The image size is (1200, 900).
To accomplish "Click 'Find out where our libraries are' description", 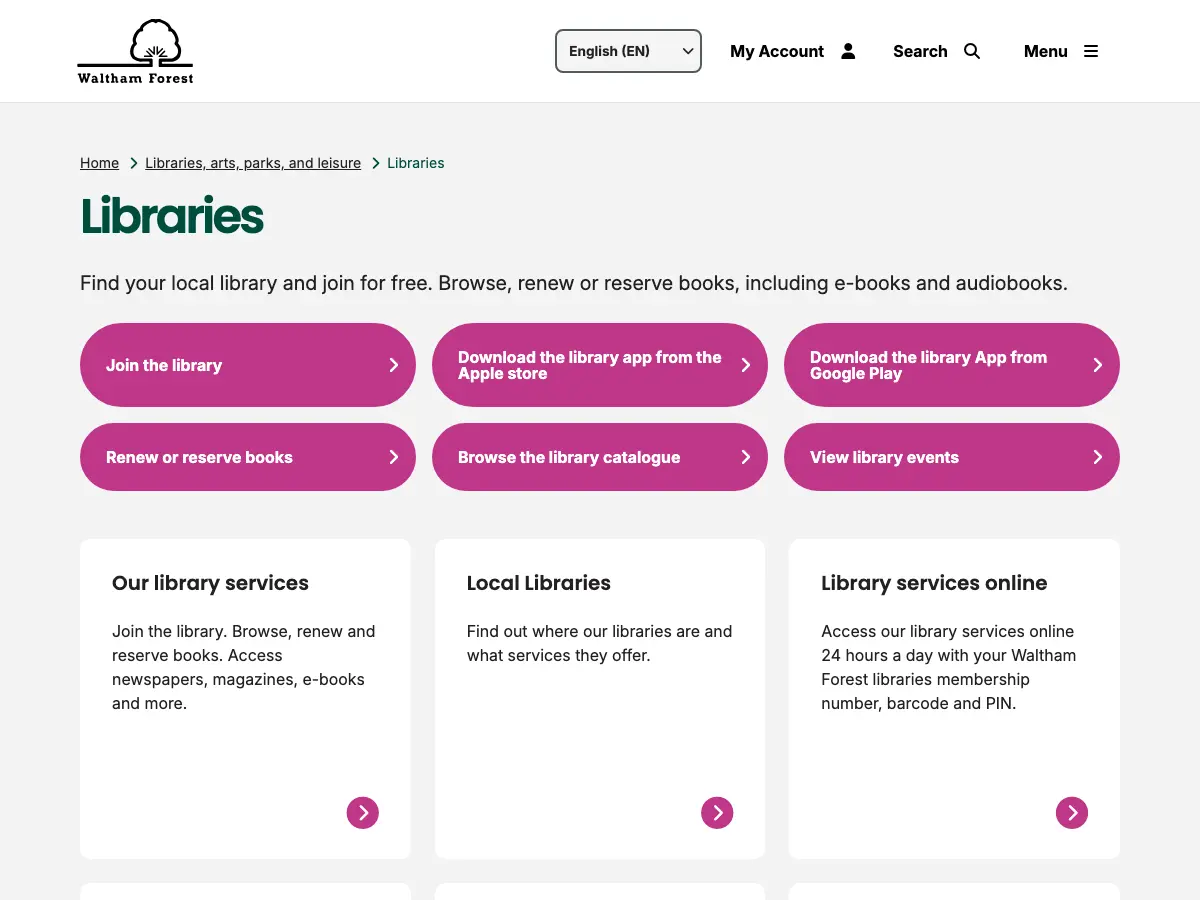I will [599, 644].
